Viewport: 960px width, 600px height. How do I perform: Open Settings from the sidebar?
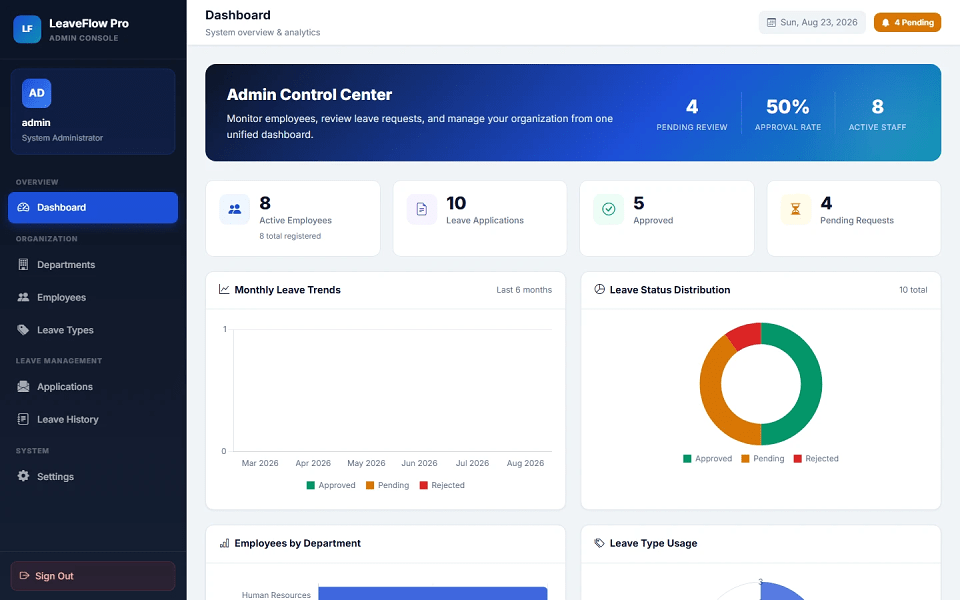pos(93,476)
